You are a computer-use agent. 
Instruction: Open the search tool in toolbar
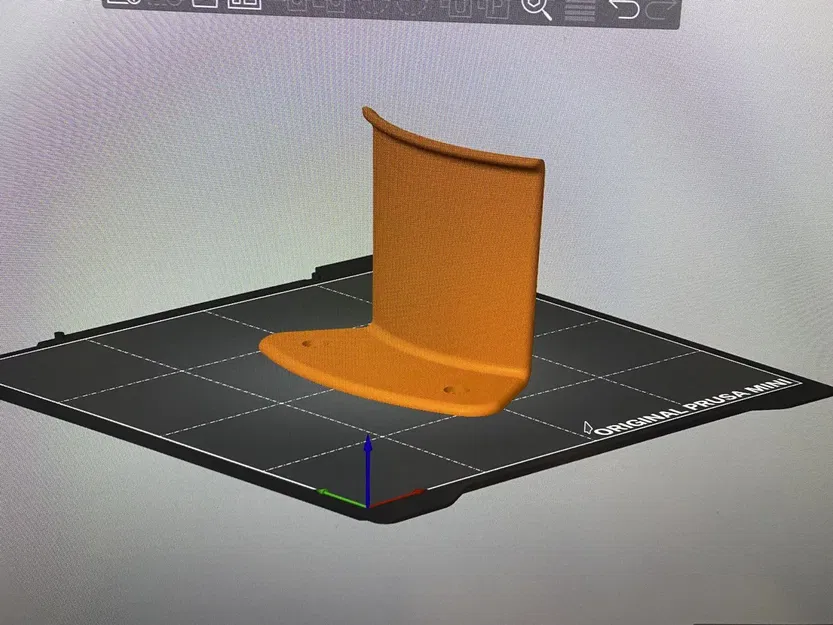(x=536, y=8)
